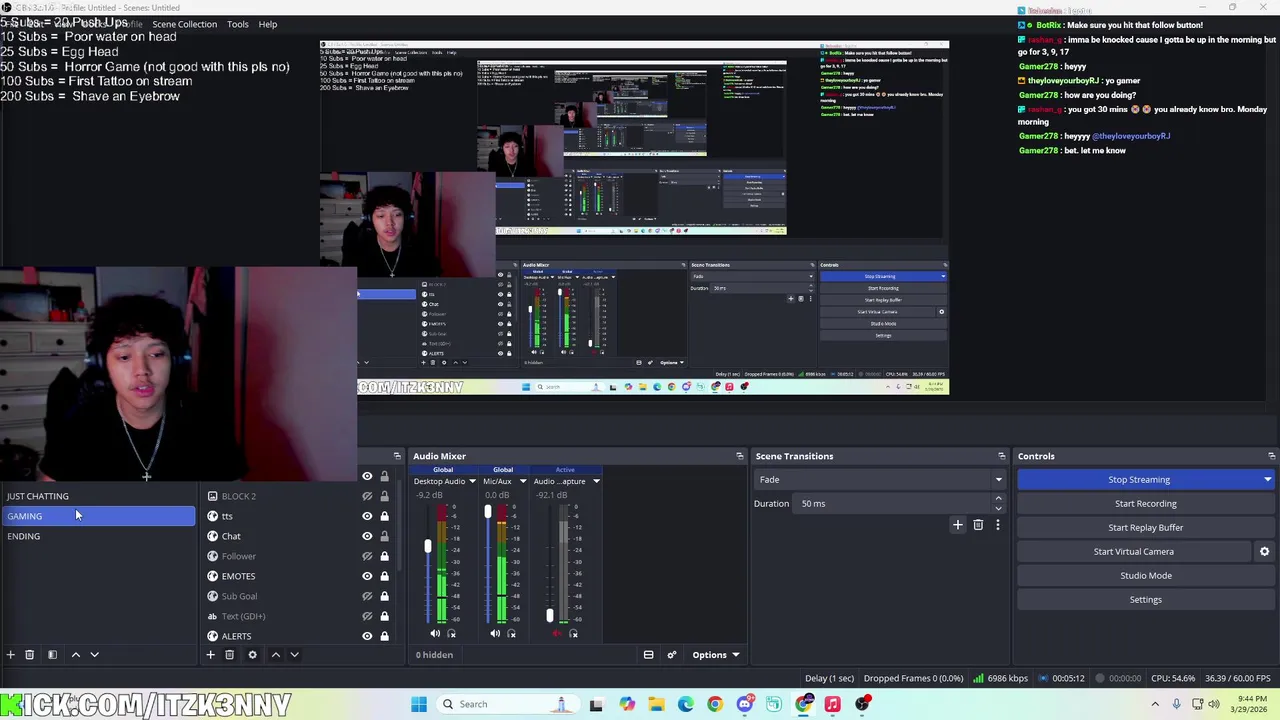Open OBS Settings button

[x=1146, y=600]
